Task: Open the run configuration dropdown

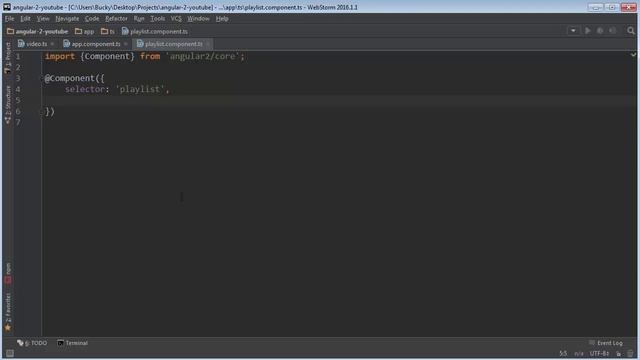Action: click(573, 31)
